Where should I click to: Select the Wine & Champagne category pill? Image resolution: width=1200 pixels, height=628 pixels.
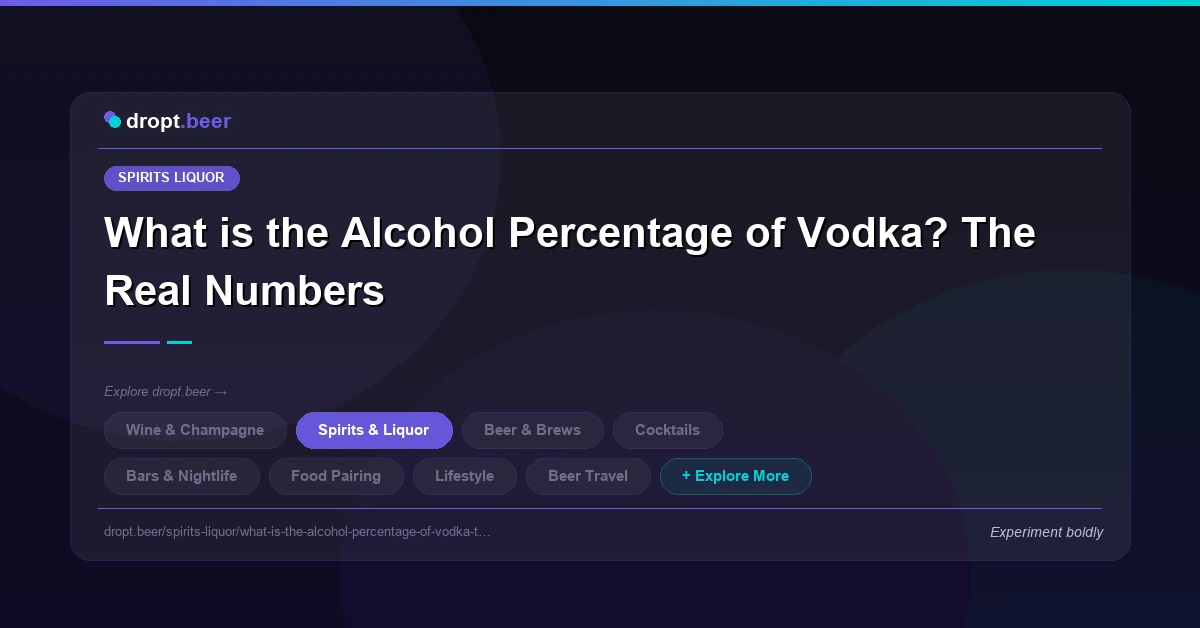(x=195, y=430)
